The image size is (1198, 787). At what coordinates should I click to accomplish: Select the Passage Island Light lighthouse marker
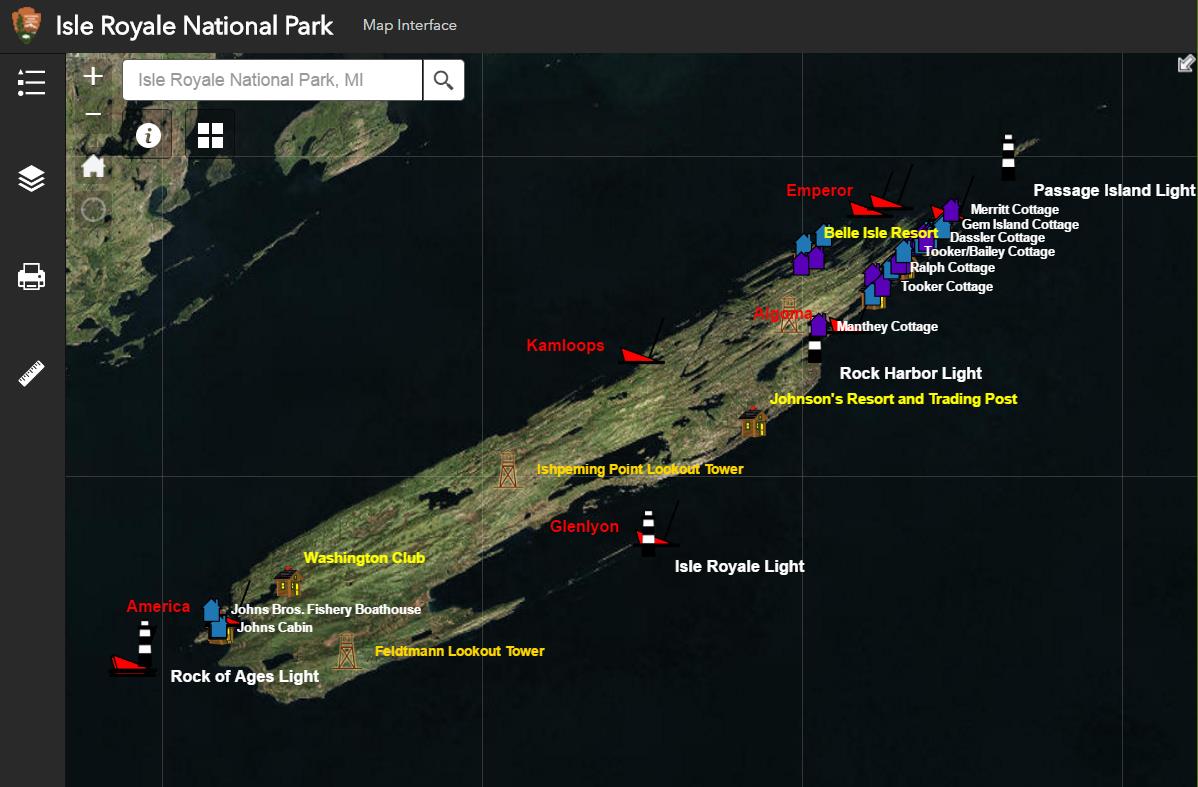click(1008, 157)
